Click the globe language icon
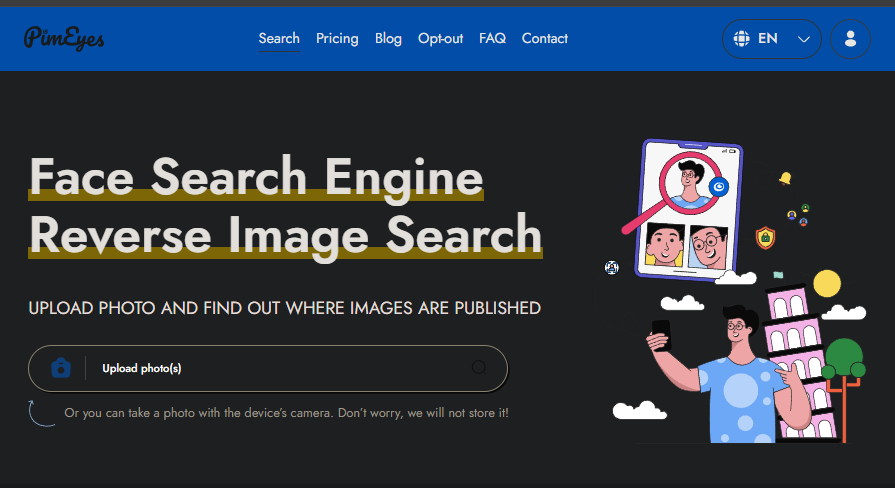Image resolution: width=895 pixels, height=488 pixels. (741, 39)
